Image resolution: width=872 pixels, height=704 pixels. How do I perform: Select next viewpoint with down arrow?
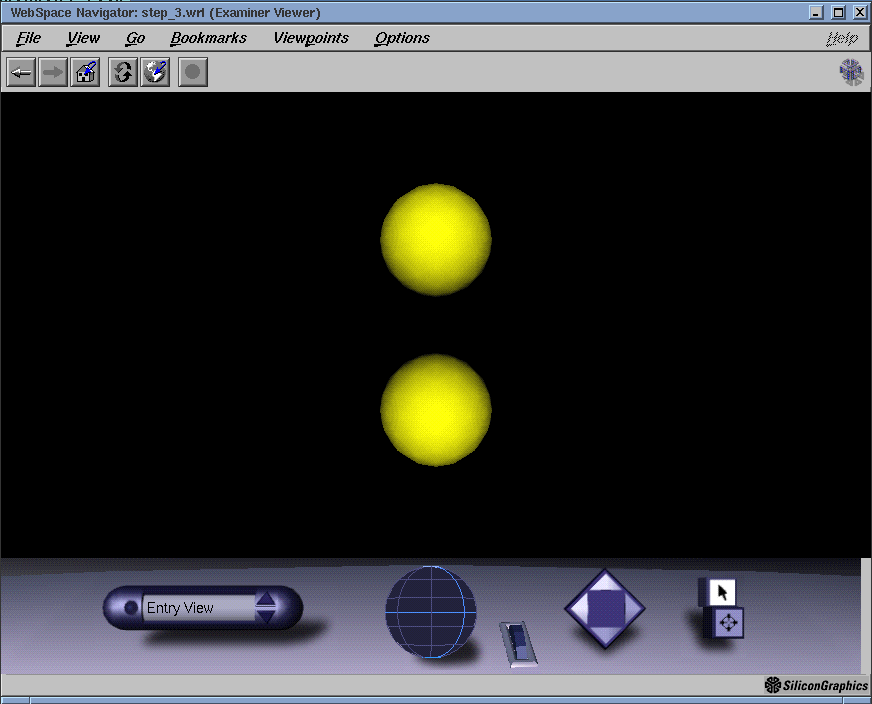coord(266,615)
